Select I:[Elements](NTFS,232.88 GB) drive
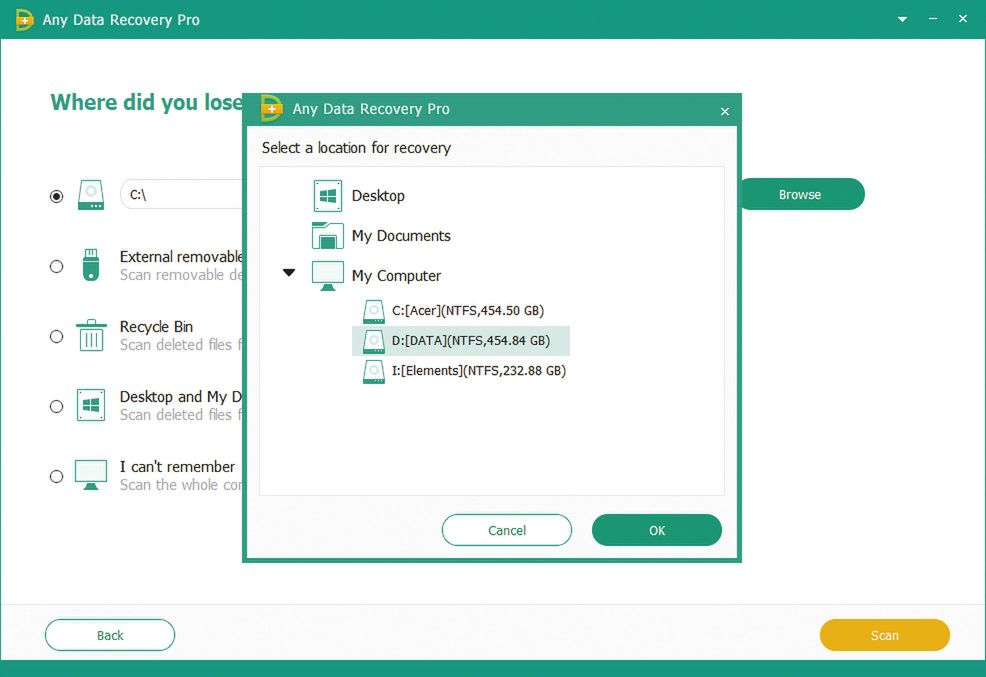The image size is (986, 677). coord(479,371)
